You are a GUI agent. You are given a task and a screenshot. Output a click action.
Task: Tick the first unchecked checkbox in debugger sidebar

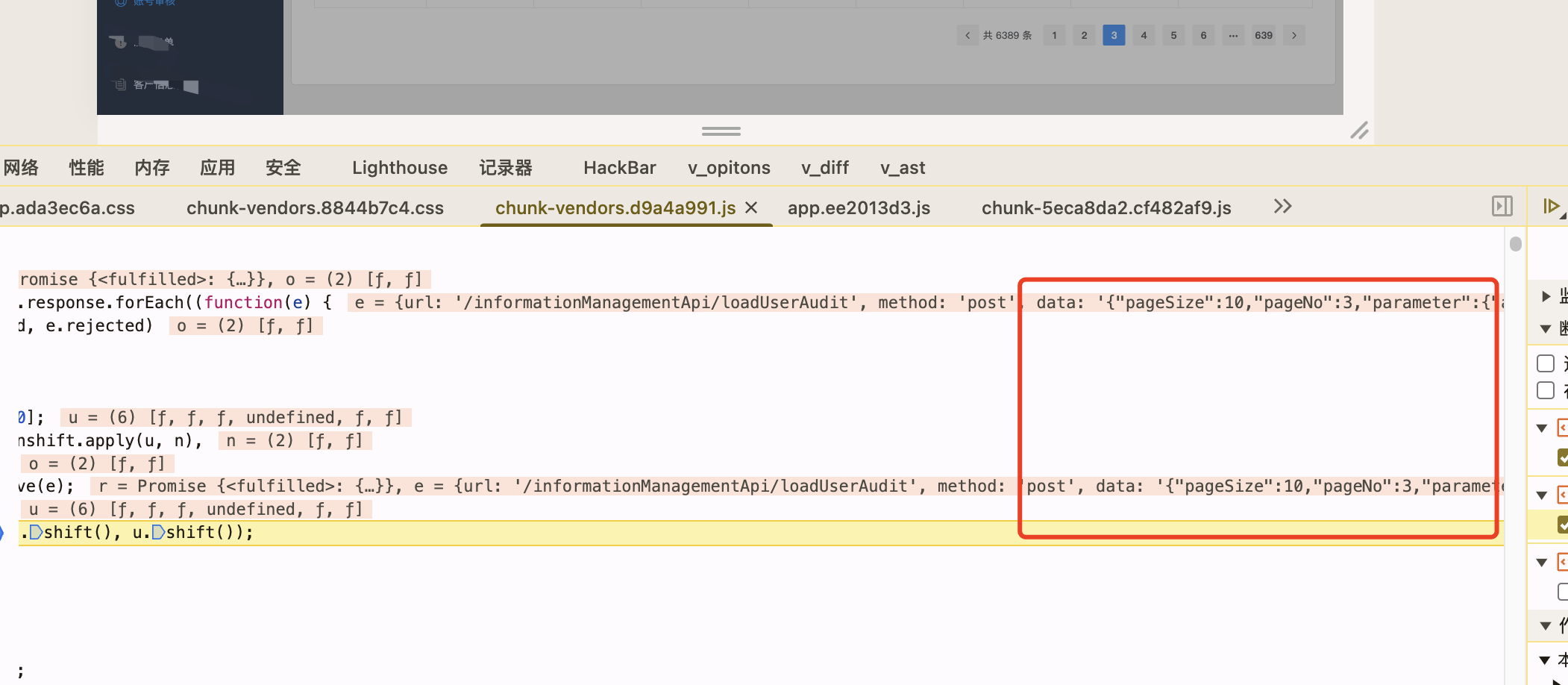(1546, 363)
